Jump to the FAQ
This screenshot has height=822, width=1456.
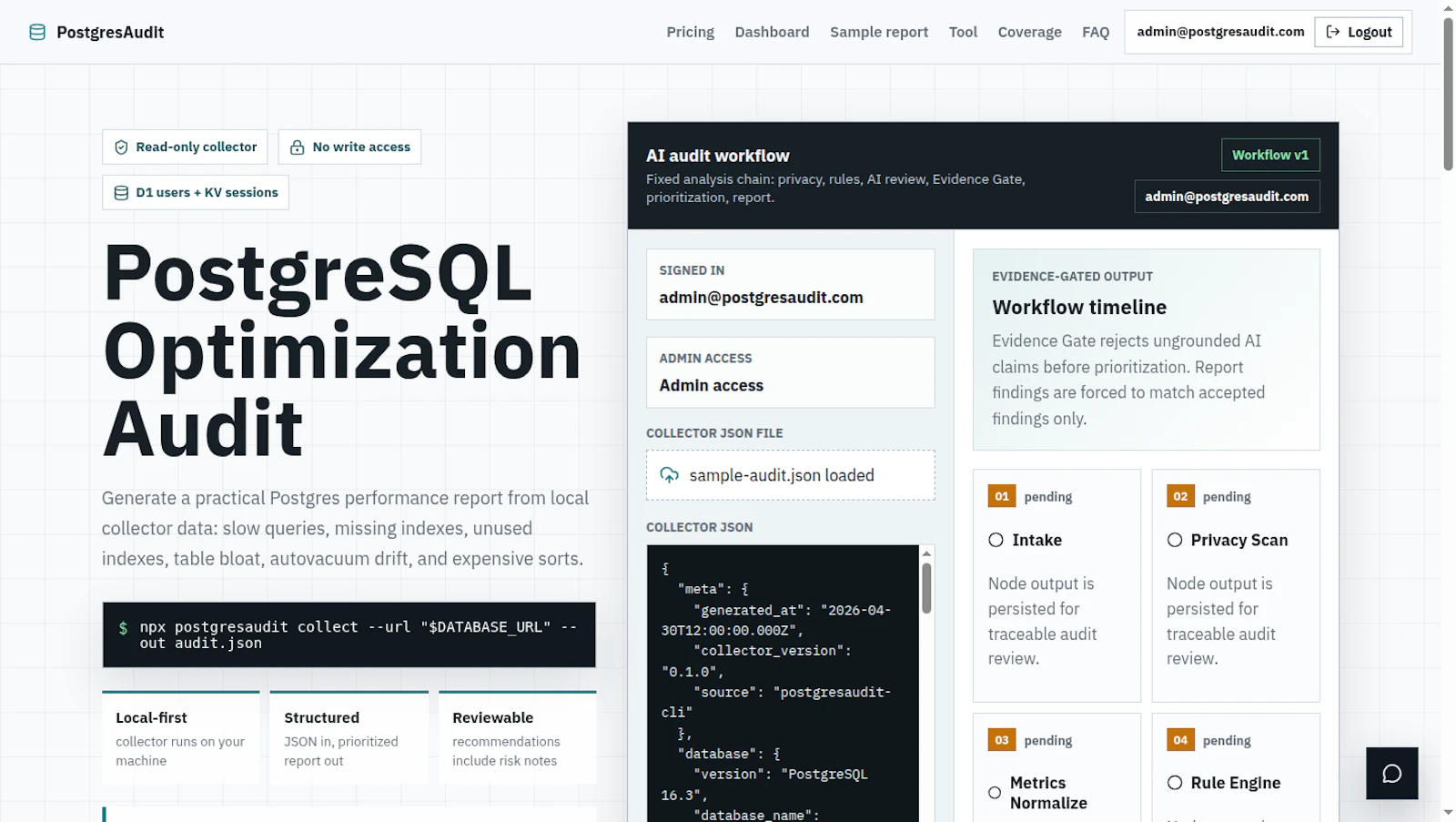[1096, 32]
